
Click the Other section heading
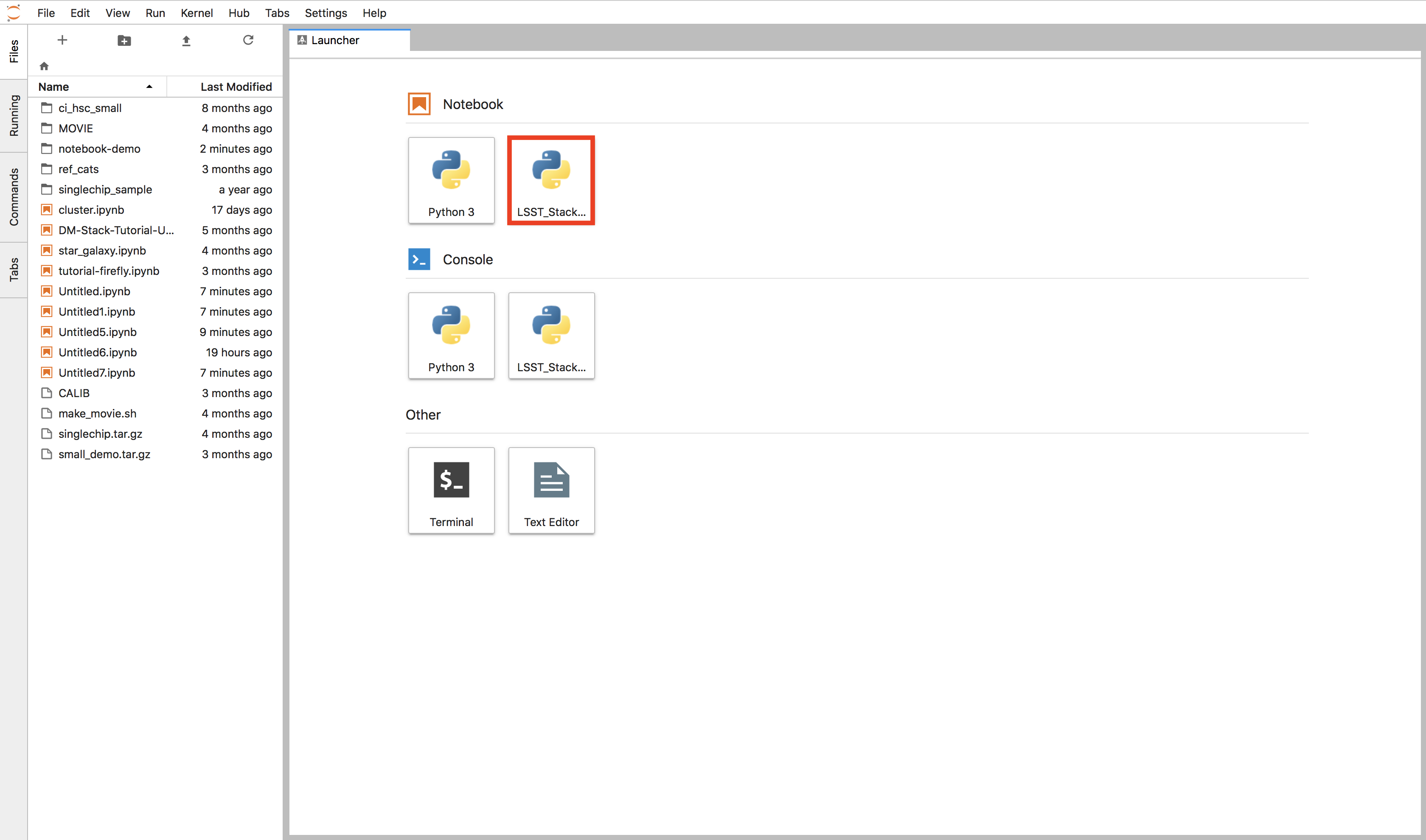point(423,414)
